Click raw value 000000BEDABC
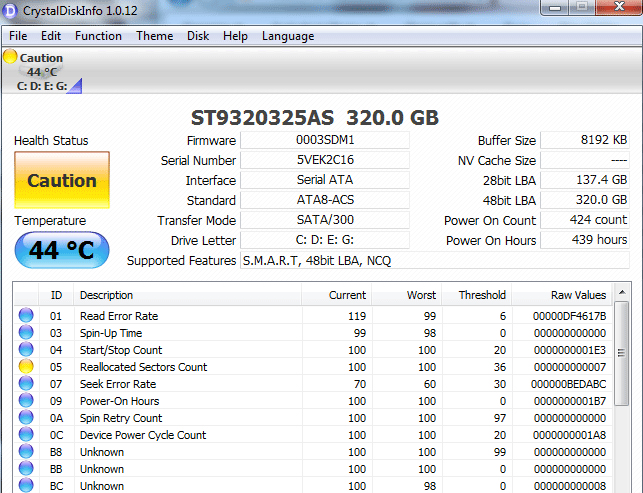 click(568, 384)
